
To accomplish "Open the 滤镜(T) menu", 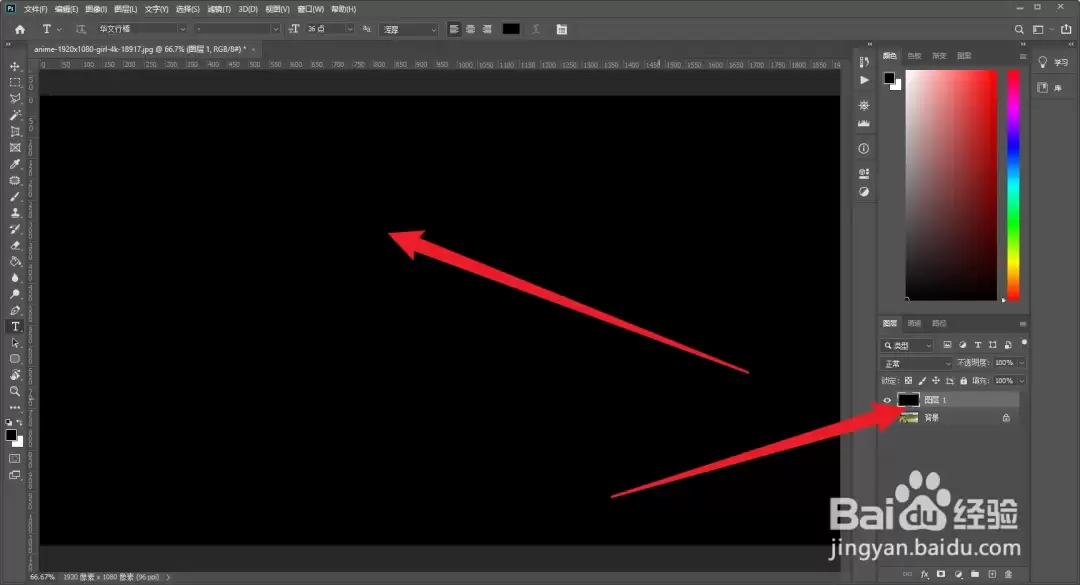I will pyautogui.click(x=219, y=9).
